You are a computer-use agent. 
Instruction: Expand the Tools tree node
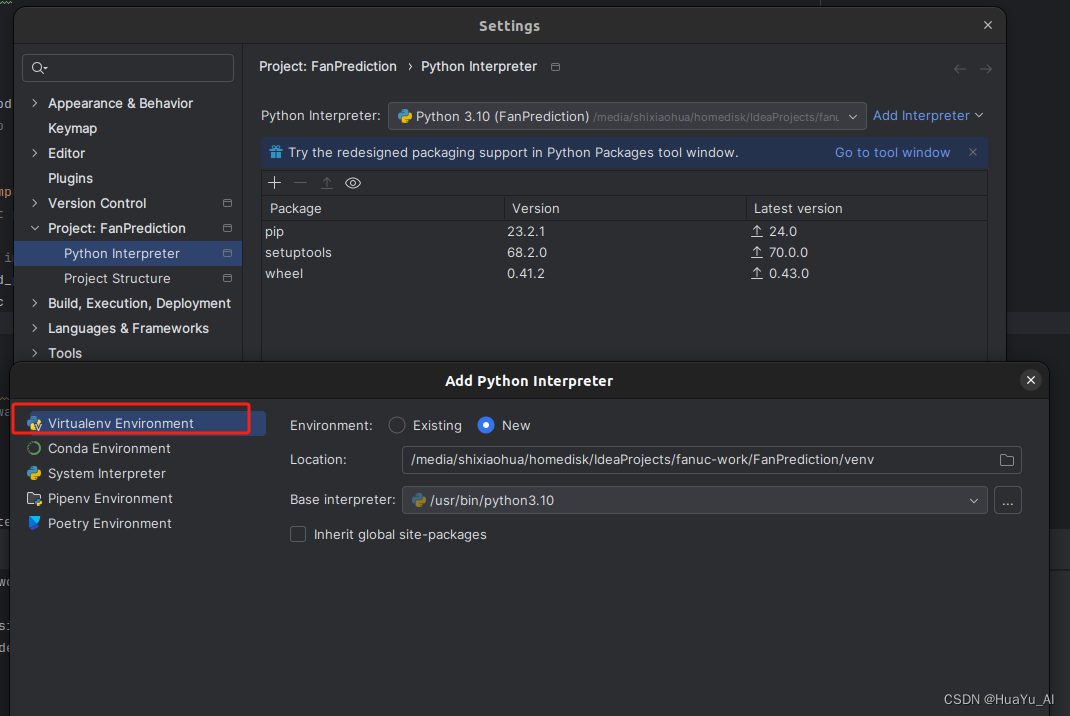click(35, 353)
